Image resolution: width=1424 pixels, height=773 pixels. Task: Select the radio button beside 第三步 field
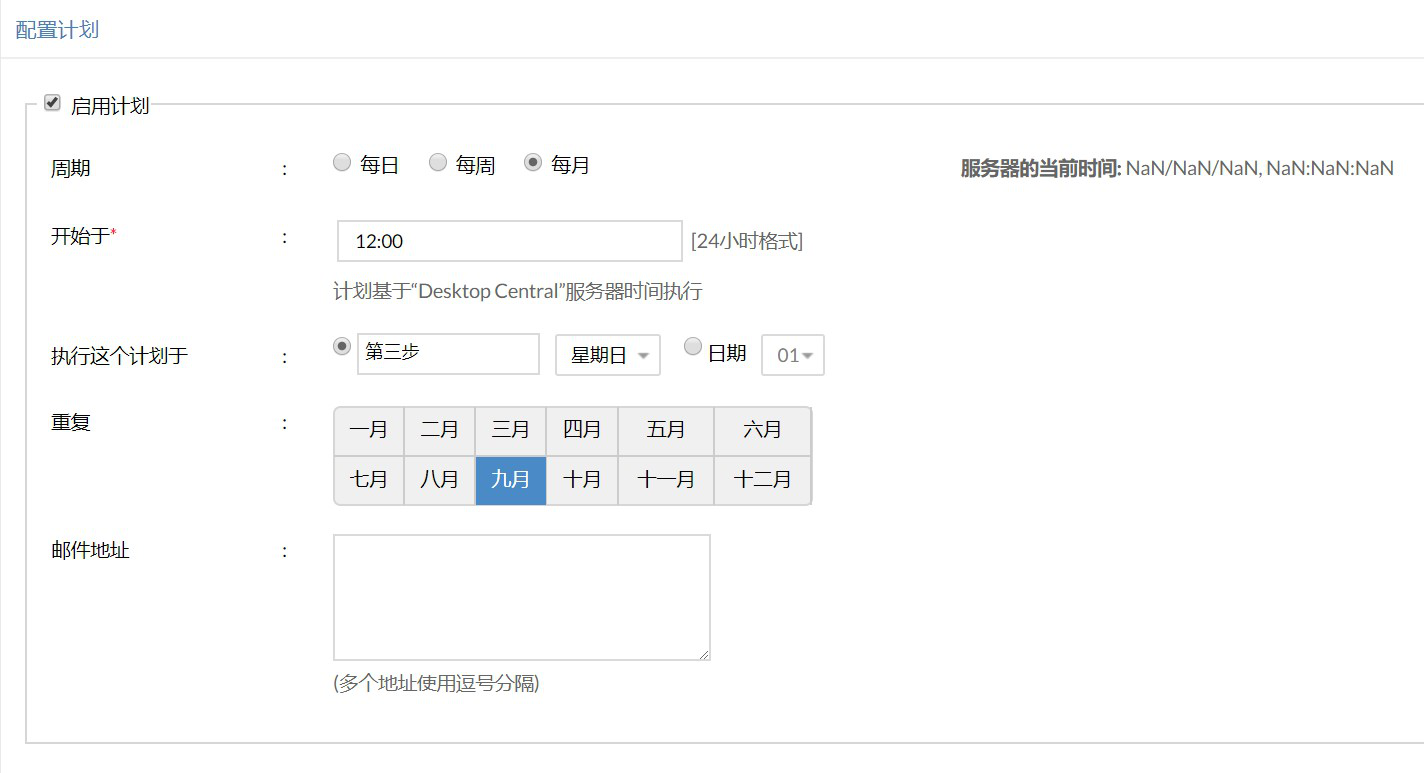pos(342,346)
